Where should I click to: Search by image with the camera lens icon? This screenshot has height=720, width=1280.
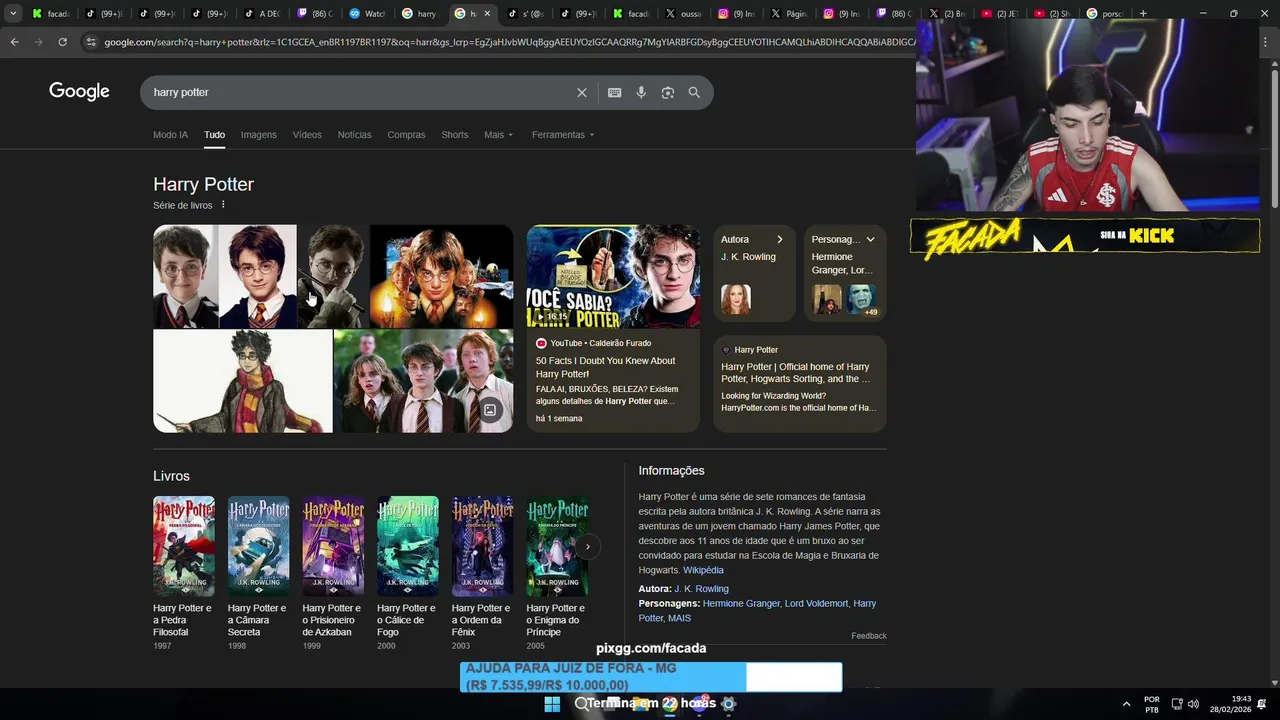tap(668, 92)
